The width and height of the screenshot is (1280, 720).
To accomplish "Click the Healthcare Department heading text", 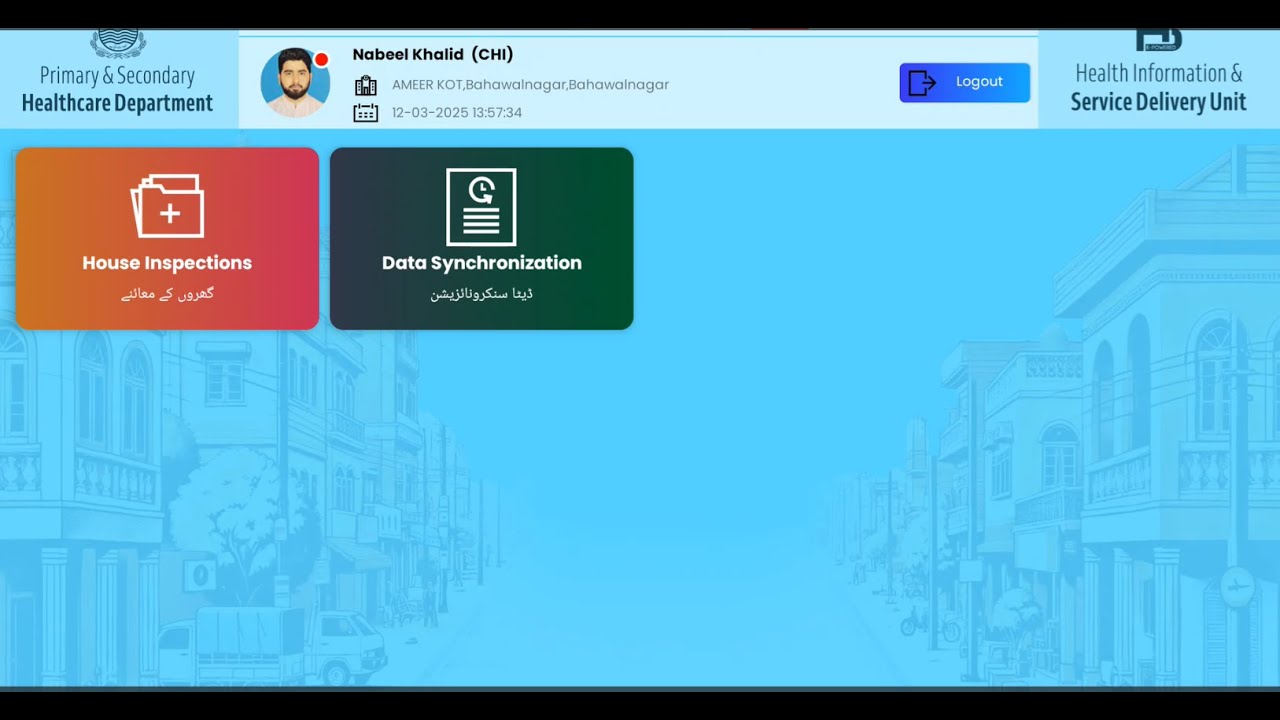I will click(117, 103).
